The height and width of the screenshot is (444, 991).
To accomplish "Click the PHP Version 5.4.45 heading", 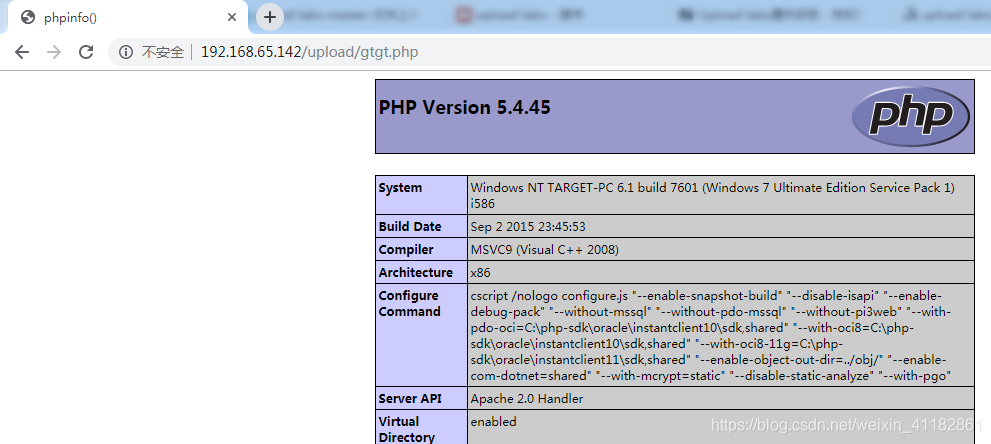I will coord(465,107).
